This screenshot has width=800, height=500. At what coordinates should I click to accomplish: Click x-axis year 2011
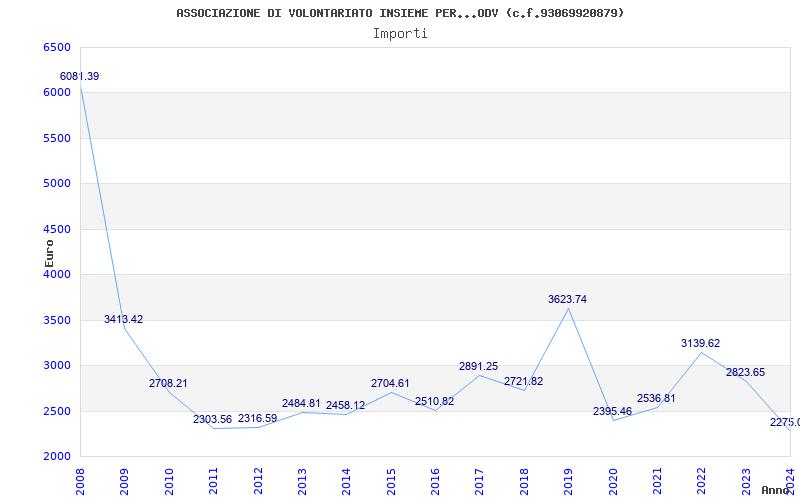[x=213, y=482]
